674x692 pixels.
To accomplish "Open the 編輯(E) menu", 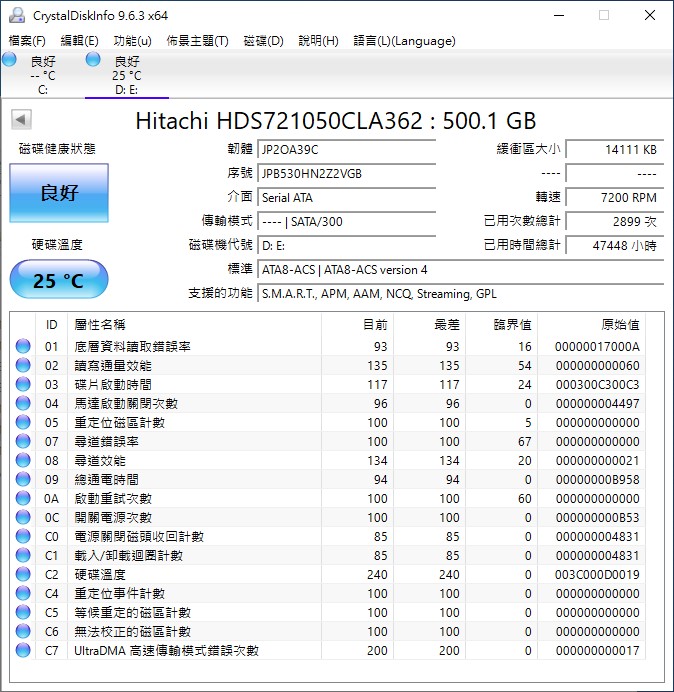I will (79, 41).
